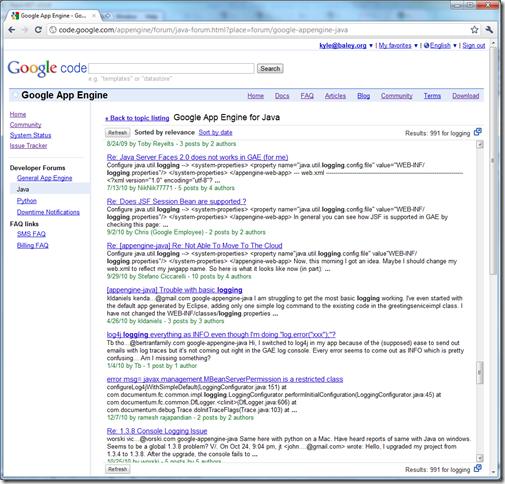Click the Search button
Screen dimensions: 505x484
click(x=270, y=68)
